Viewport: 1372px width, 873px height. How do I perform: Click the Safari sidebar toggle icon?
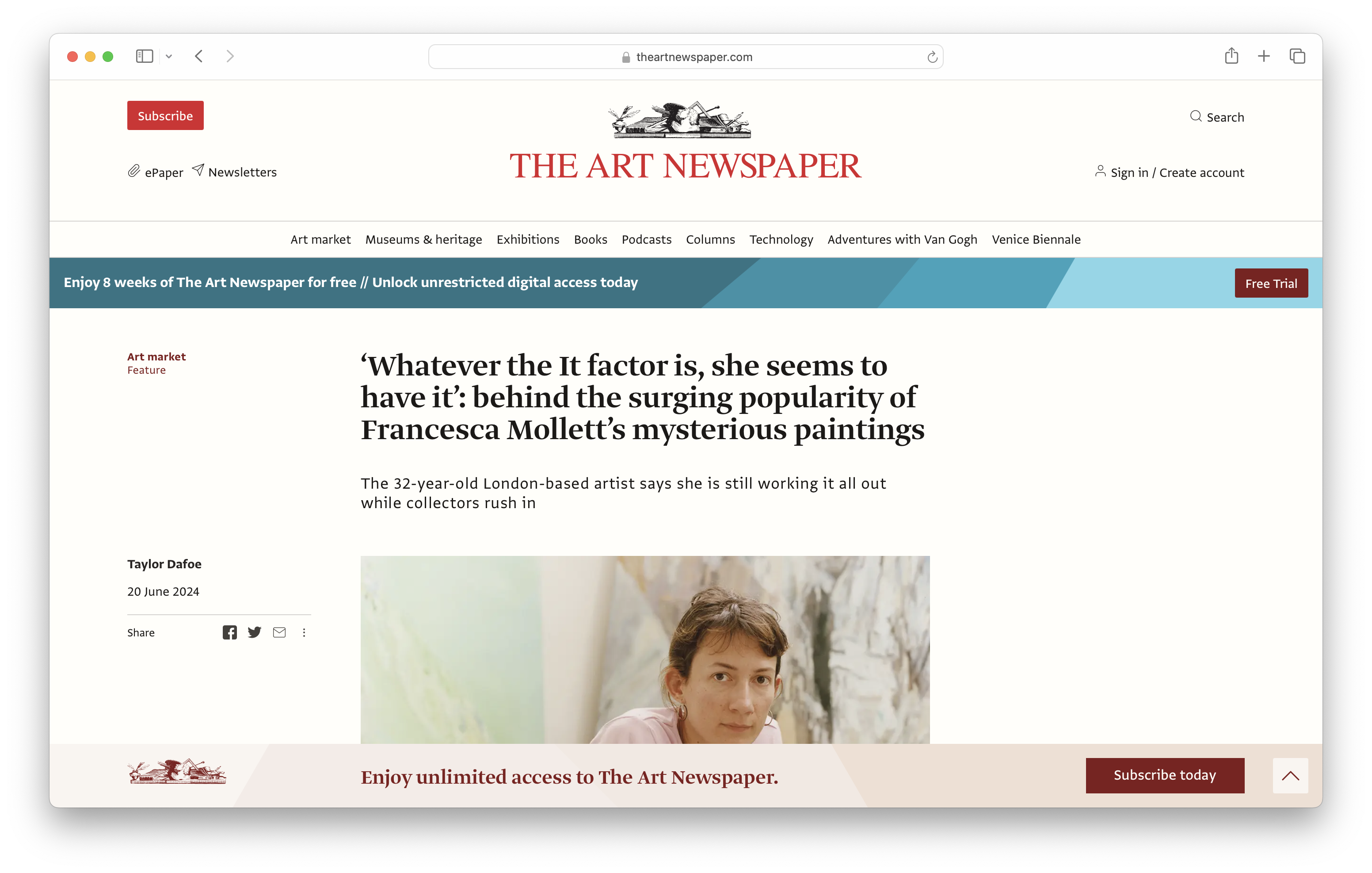coord(144,56)
